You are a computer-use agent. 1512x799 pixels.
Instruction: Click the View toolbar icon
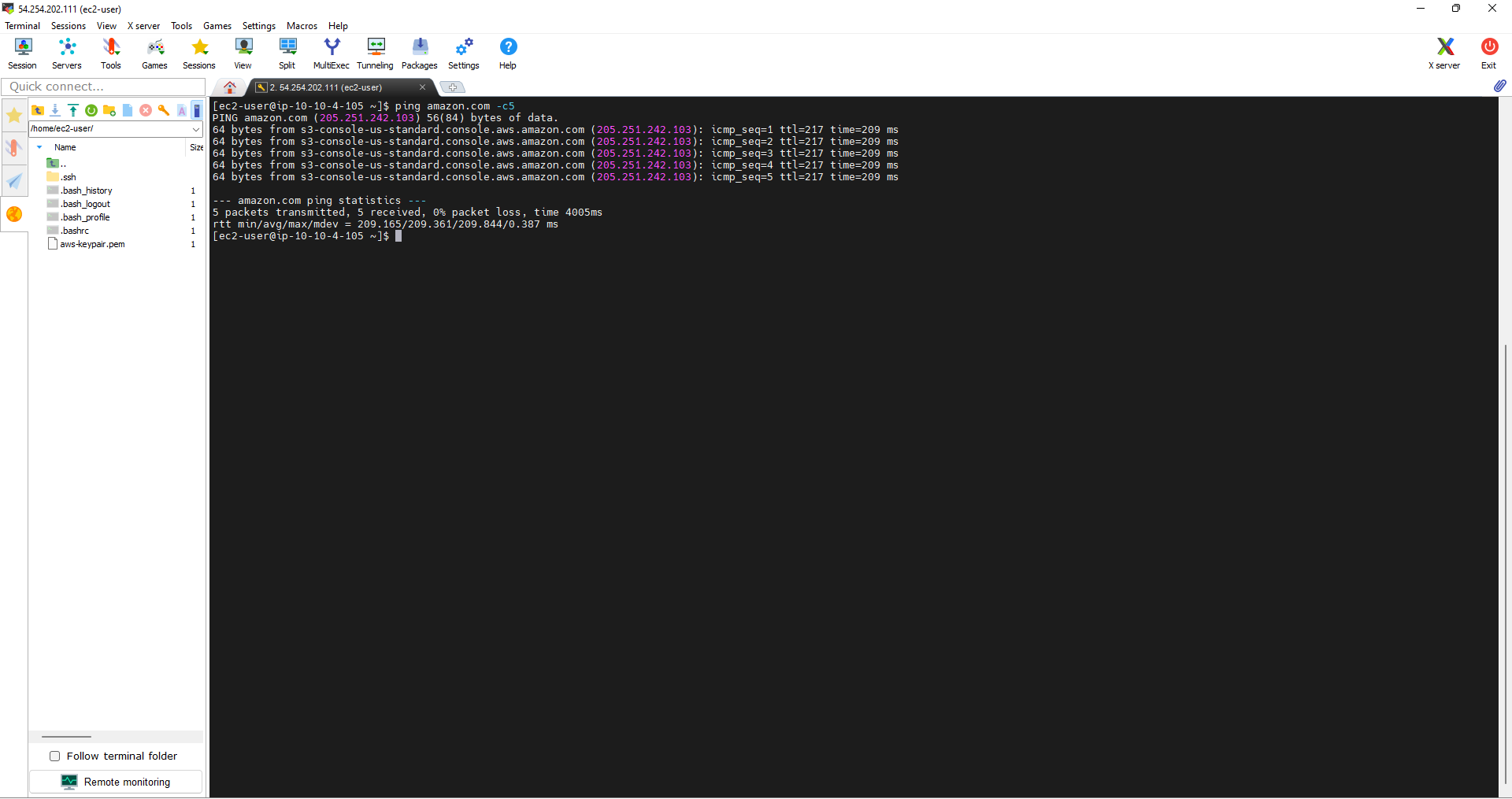(243, 54)
